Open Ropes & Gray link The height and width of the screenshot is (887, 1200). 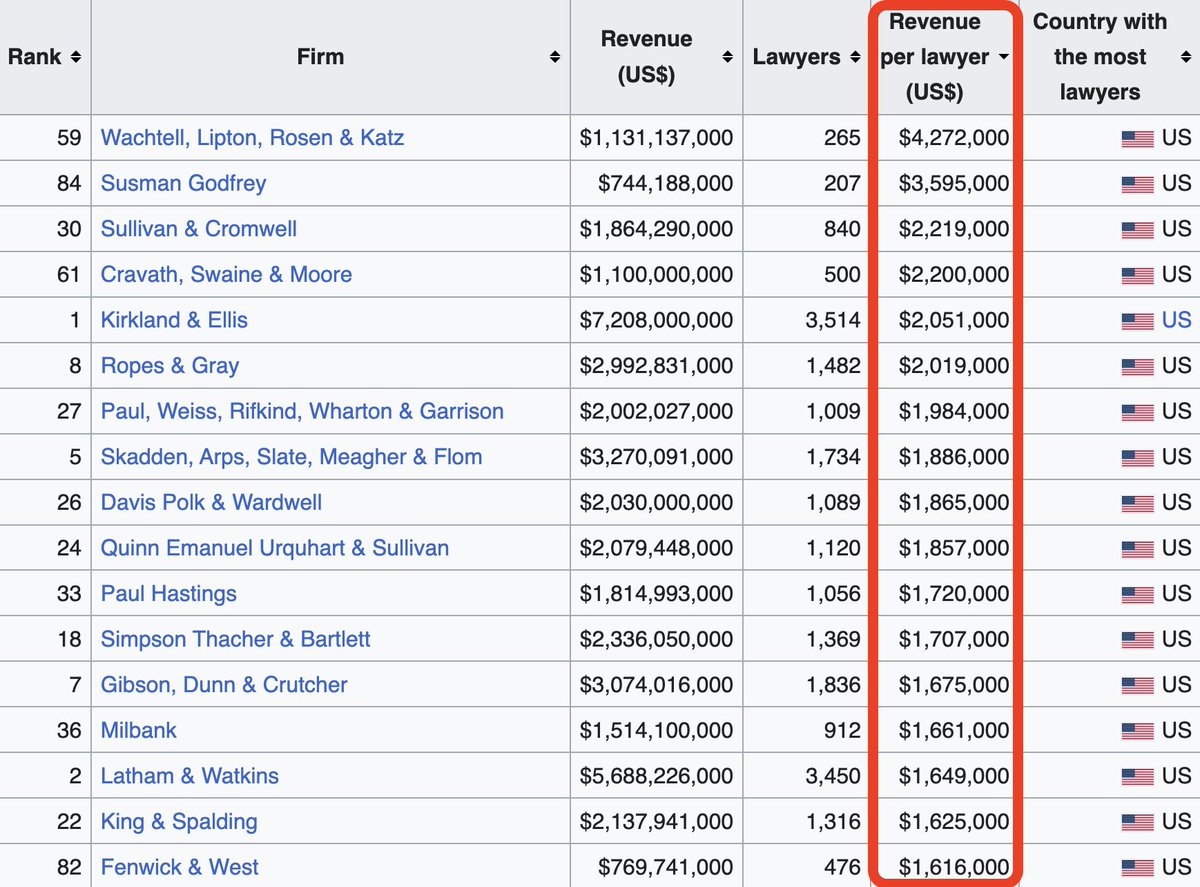170,366
